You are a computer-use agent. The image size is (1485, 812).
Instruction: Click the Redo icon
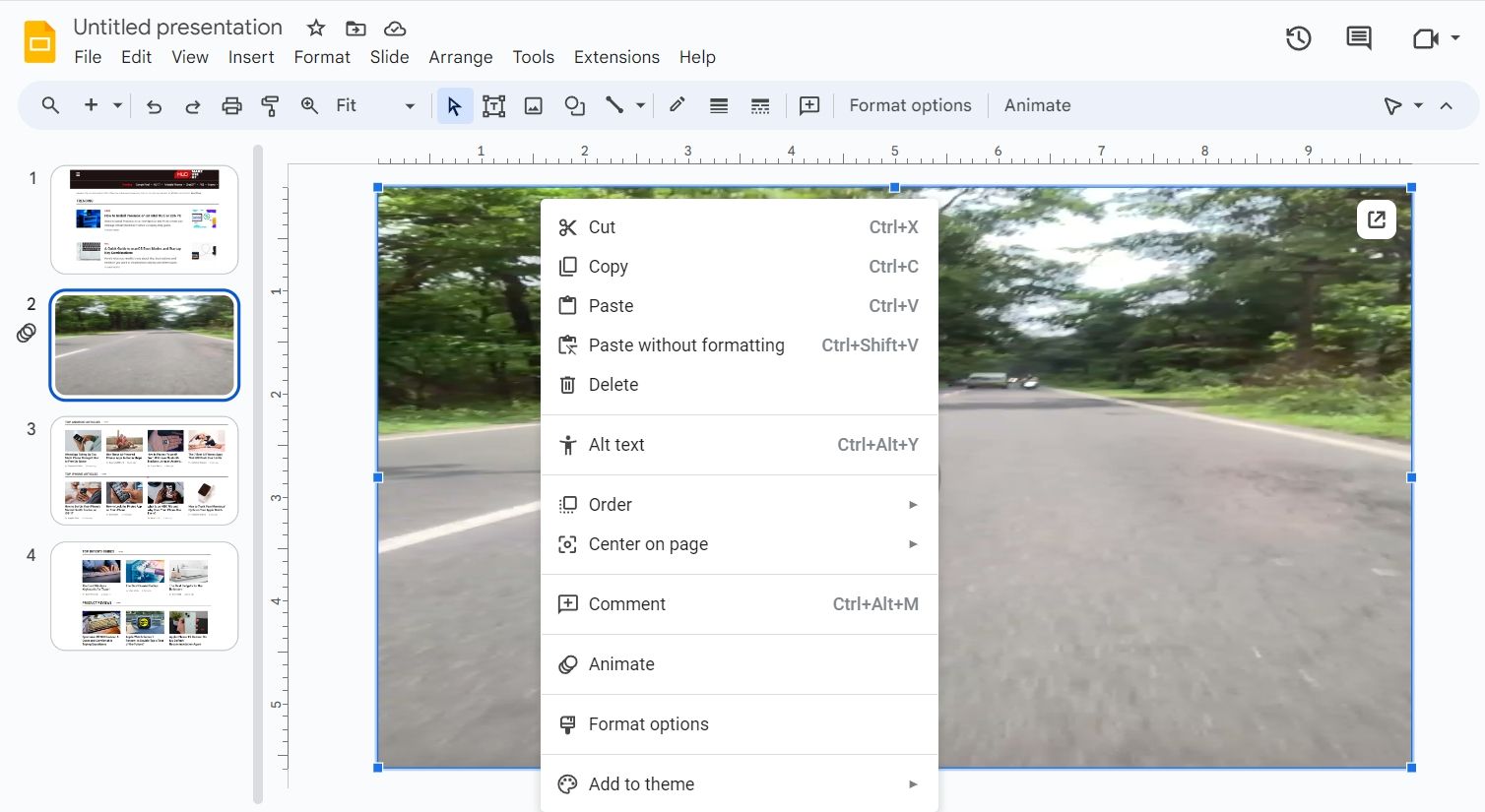click(x=193, y=104)
